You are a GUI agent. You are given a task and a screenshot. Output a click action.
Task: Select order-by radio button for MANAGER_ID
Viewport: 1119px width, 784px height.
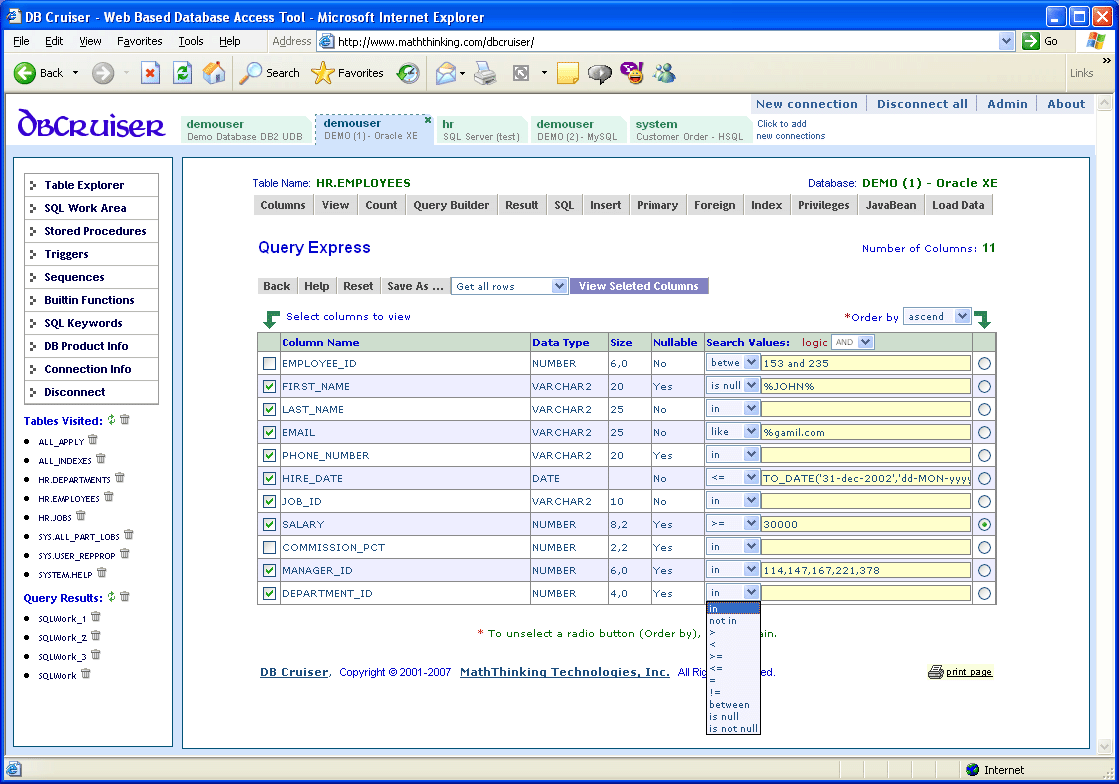click(x=984, y=571)
